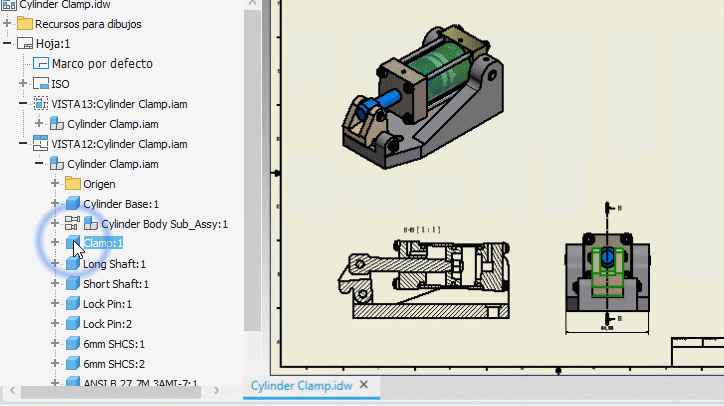Viewport: 724px width, 406px height.
Task: Click the isometric 3D view of clamp
Action: coord(422,96)
